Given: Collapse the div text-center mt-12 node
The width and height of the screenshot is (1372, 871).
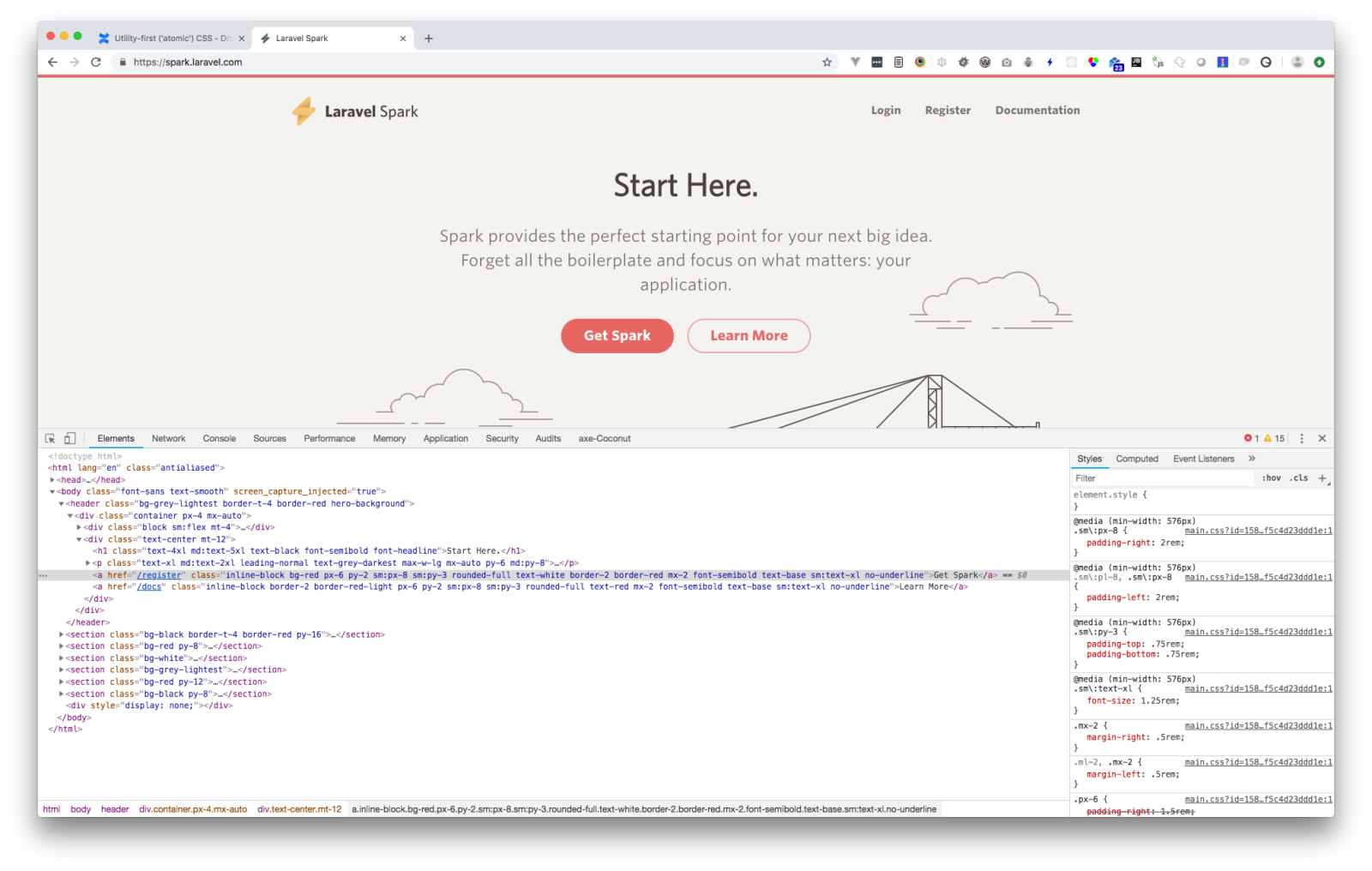Looking at the screenshot, I should tap(79, 540).
